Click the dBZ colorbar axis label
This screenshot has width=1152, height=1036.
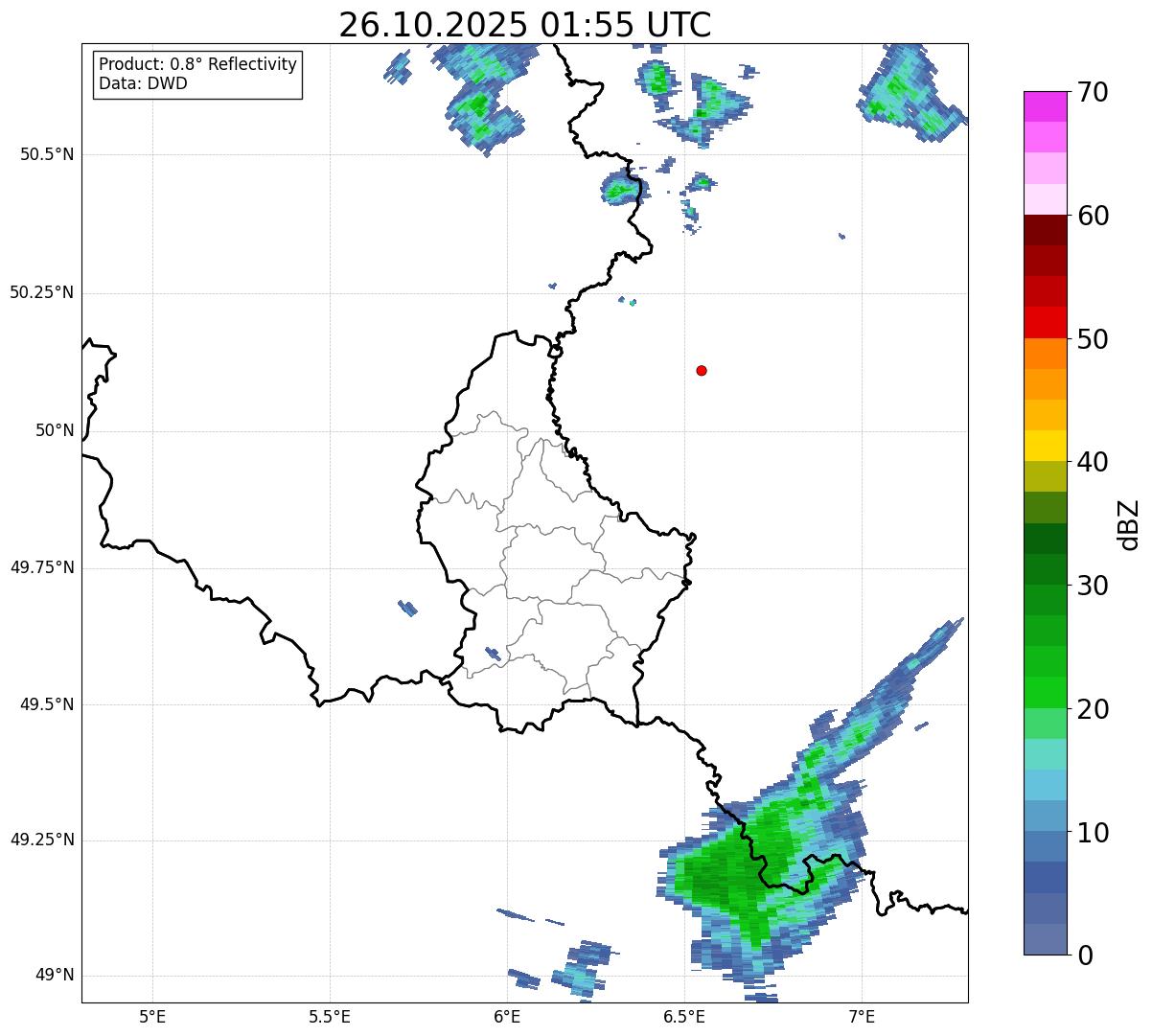1129,523
